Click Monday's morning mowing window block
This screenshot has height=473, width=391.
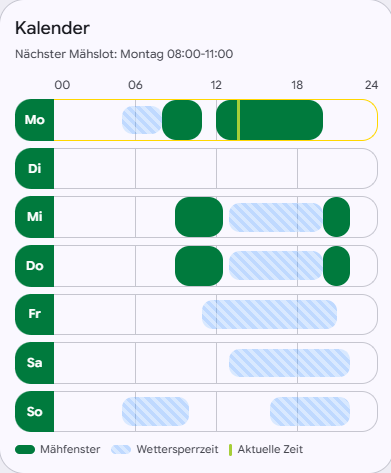(x=182, y=120)
